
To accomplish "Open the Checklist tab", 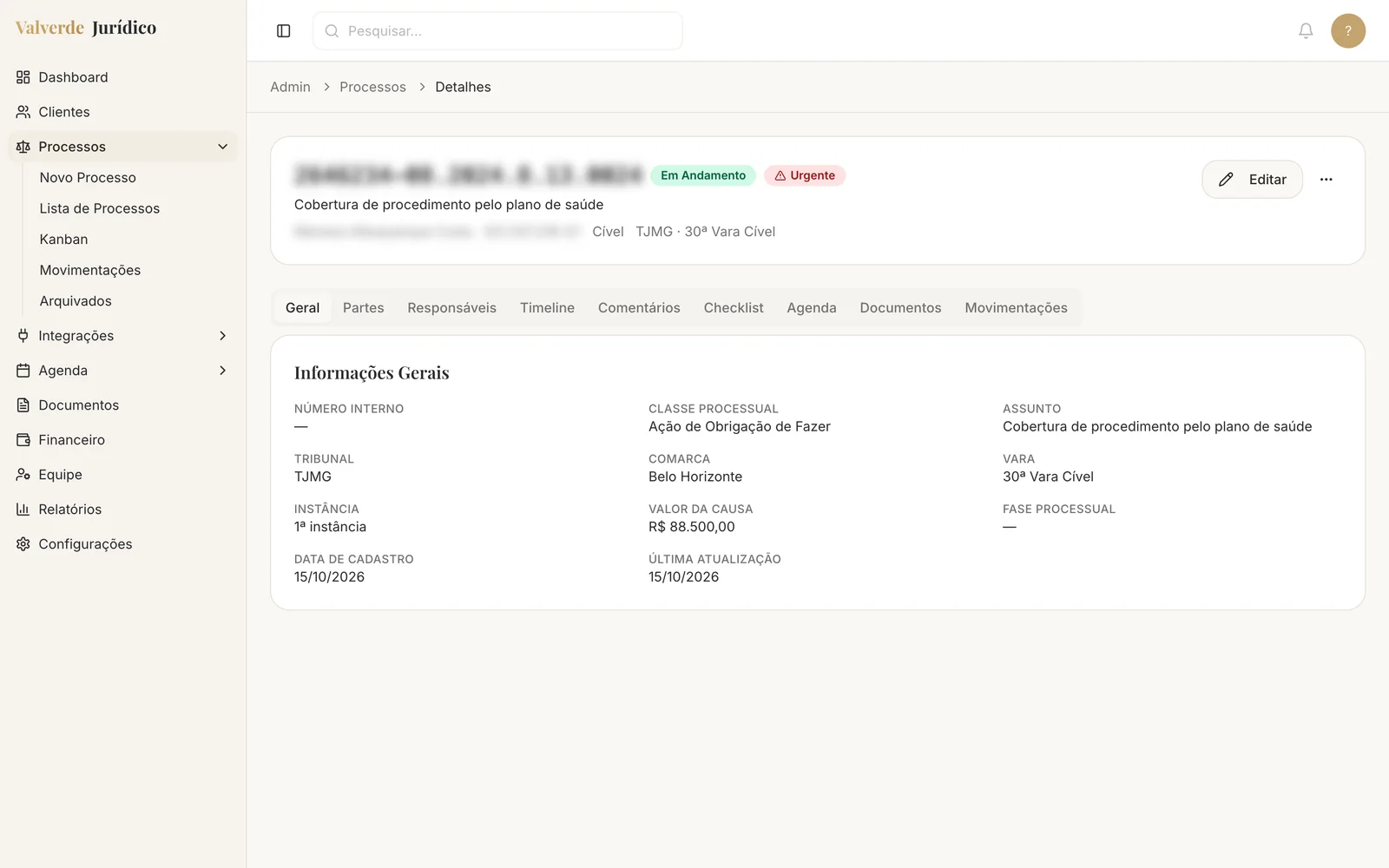I will (x=734, y=308).
